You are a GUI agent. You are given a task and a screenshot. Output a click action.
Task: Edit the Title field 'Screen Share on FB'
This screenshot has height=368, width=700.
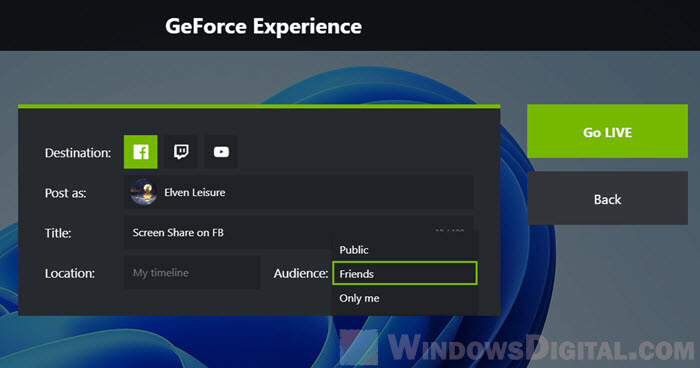pyautogui.click(x=299, y=232)
